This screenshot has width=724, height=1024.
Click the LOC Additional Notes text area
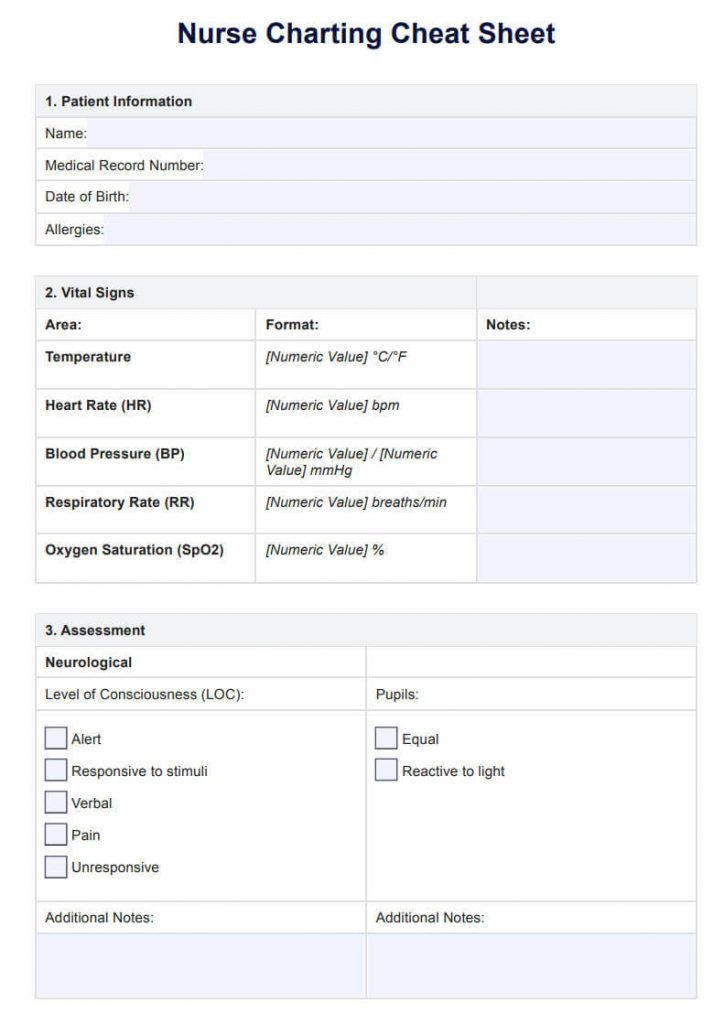pyautogui.click(x=200, y=965)
